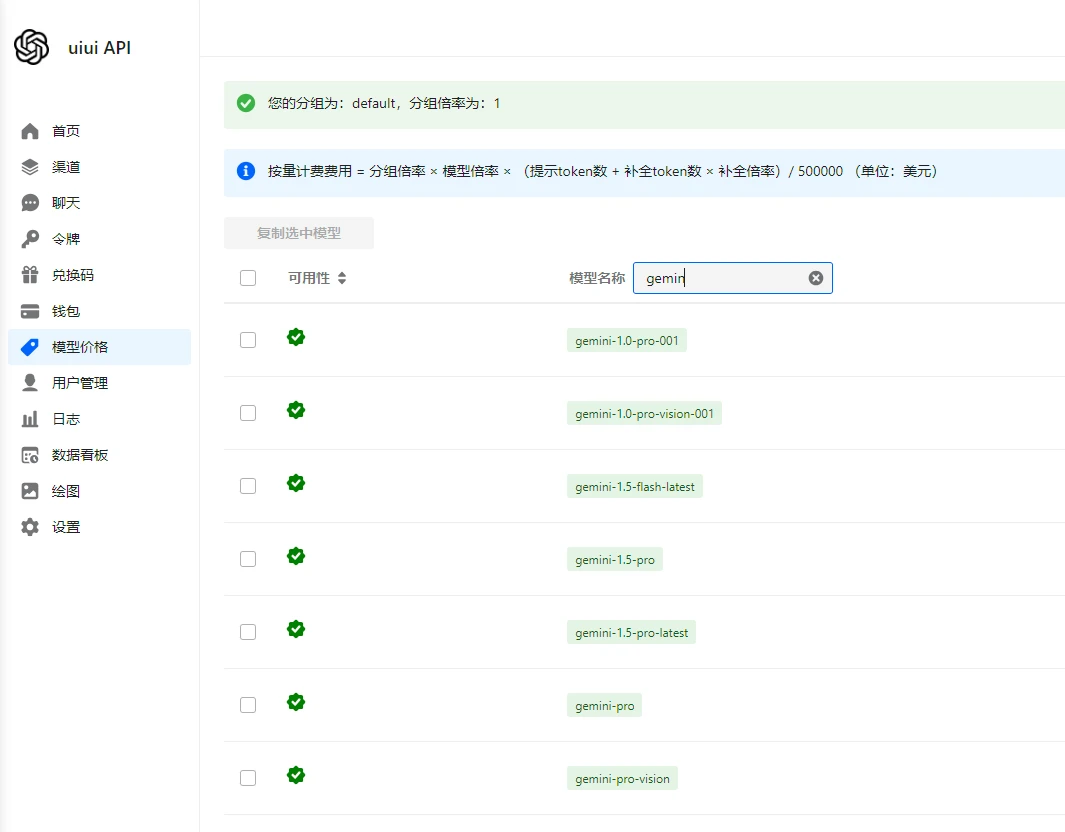Open the 聊天 menu item

99,203
